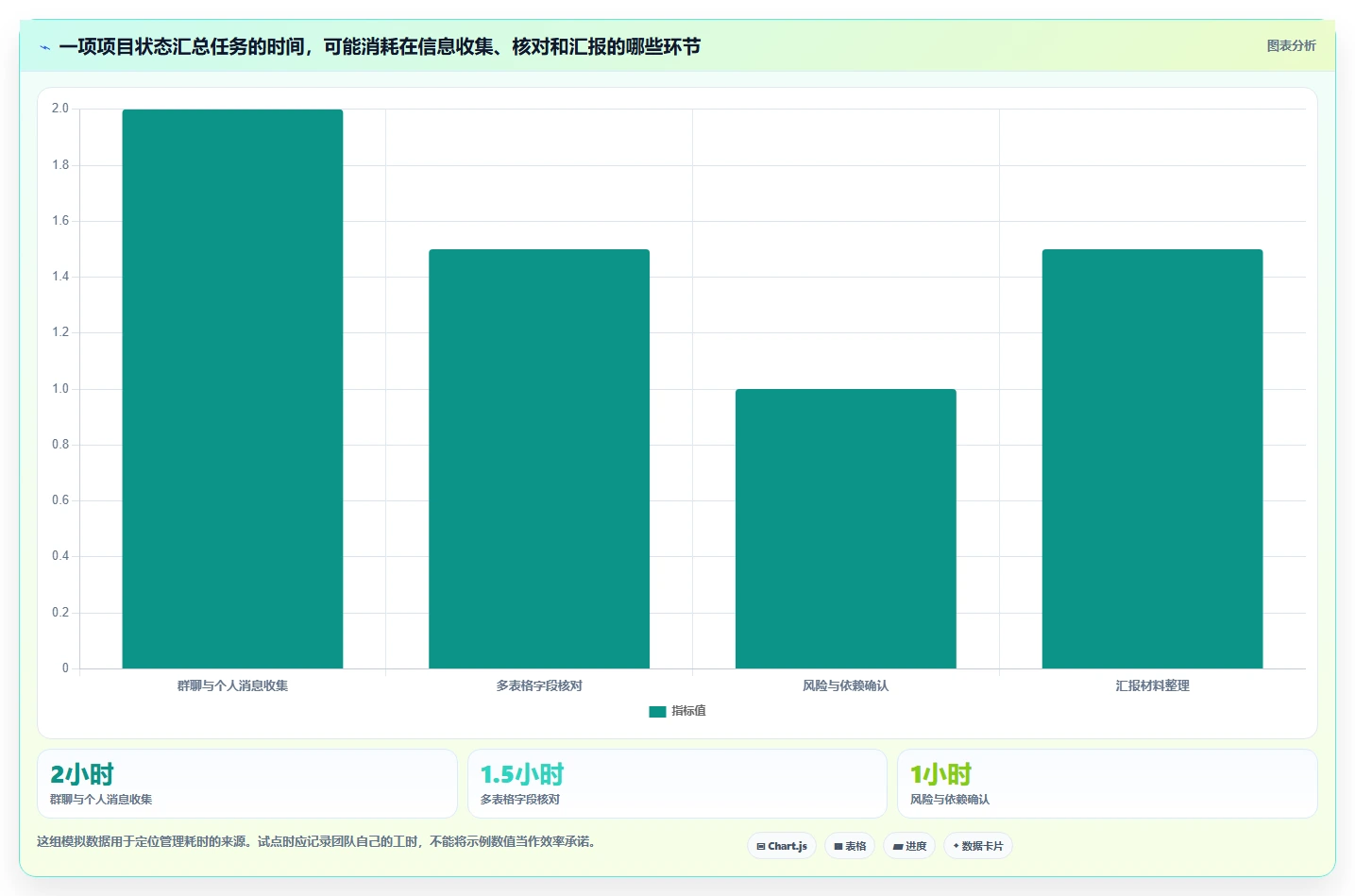1355x896 pixels.
Task: Toggle the 指标值 legend color swatch
Action: tap(657, 712)
